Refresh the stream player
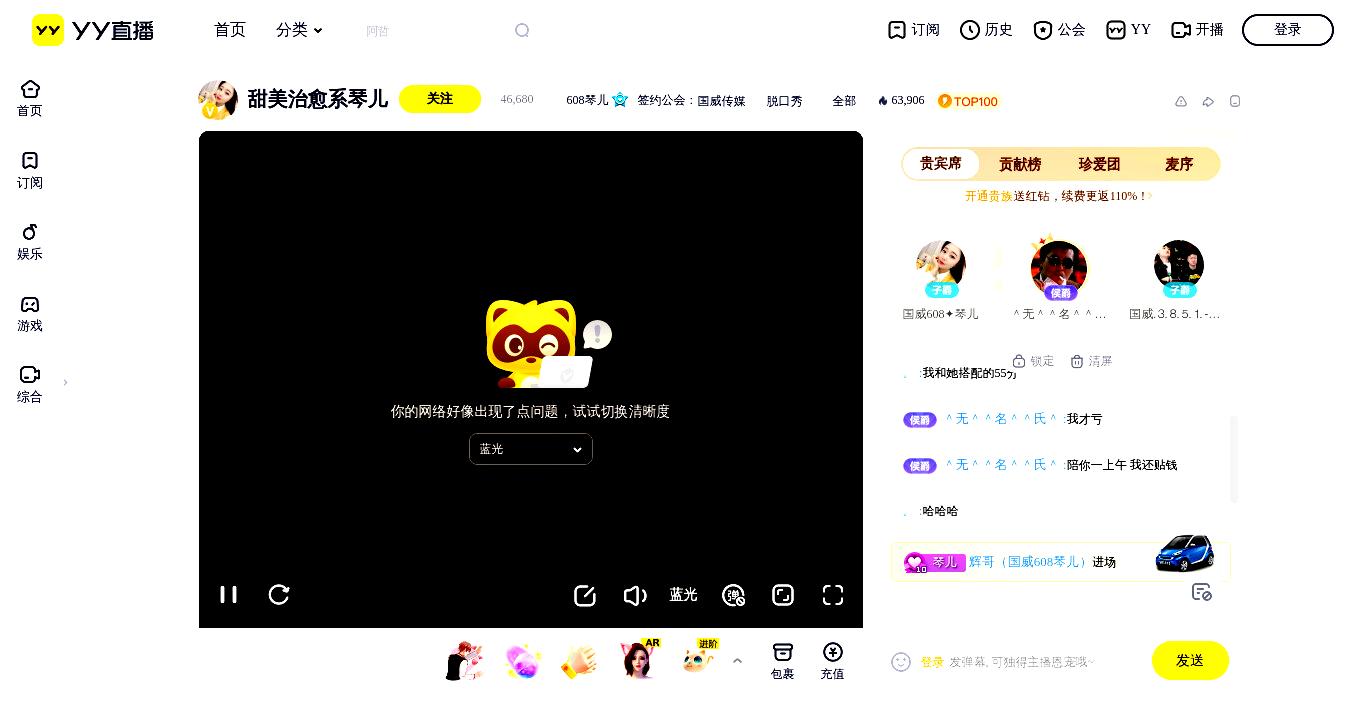 279,595
